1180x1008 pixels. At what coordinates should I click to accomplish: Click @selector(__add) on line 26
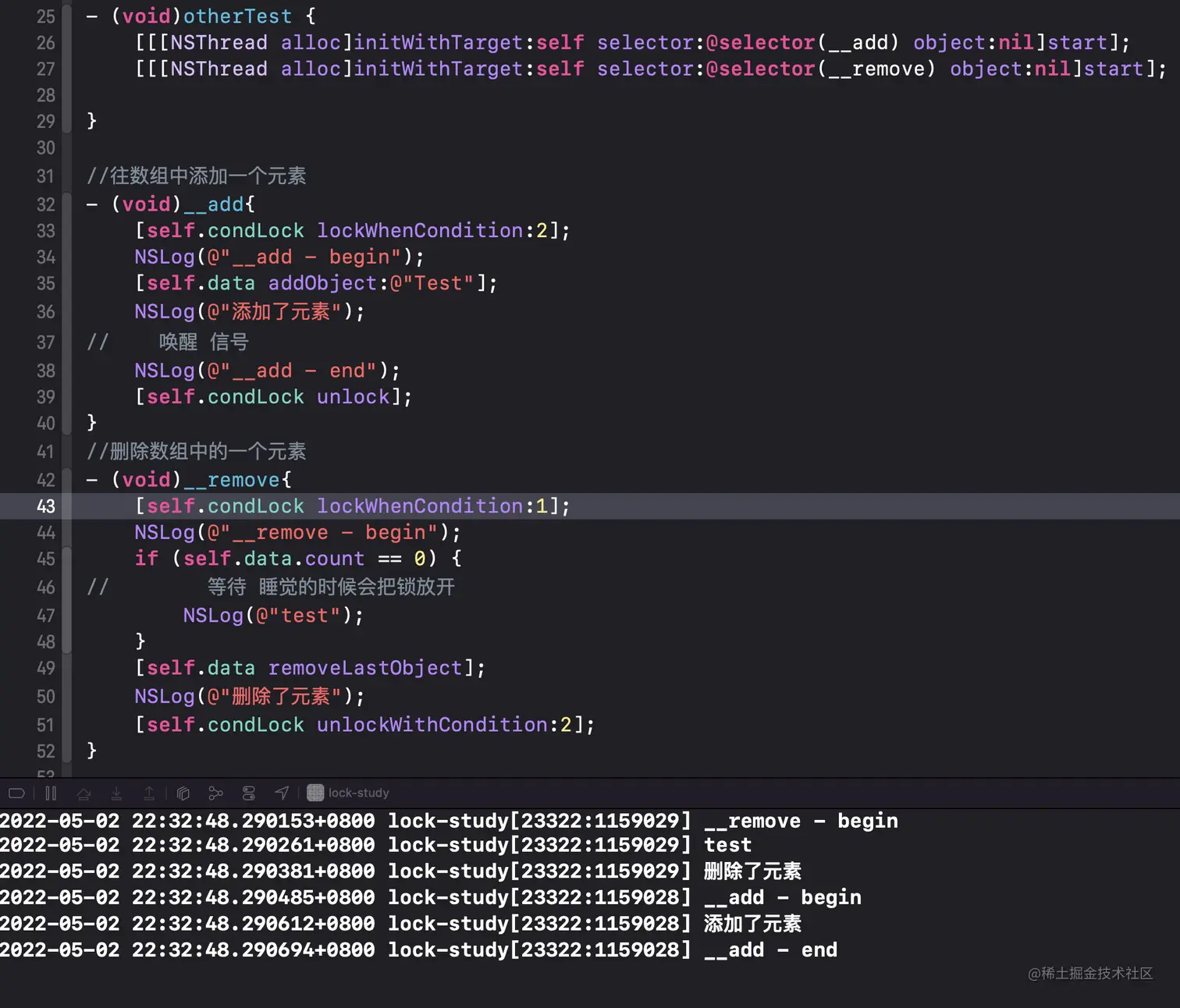click(802, 43)
